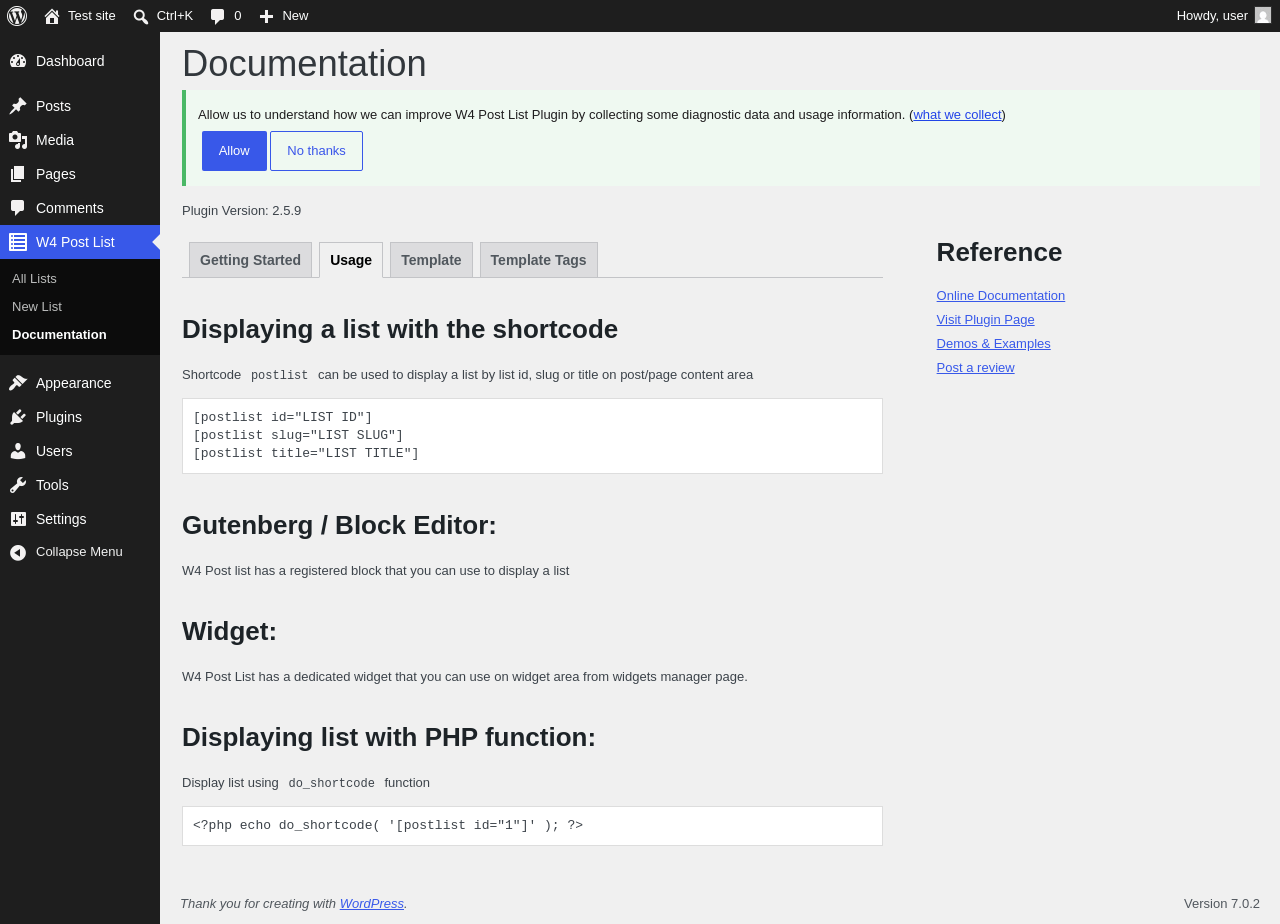Click the No thanks button

(x=316, y=151)
